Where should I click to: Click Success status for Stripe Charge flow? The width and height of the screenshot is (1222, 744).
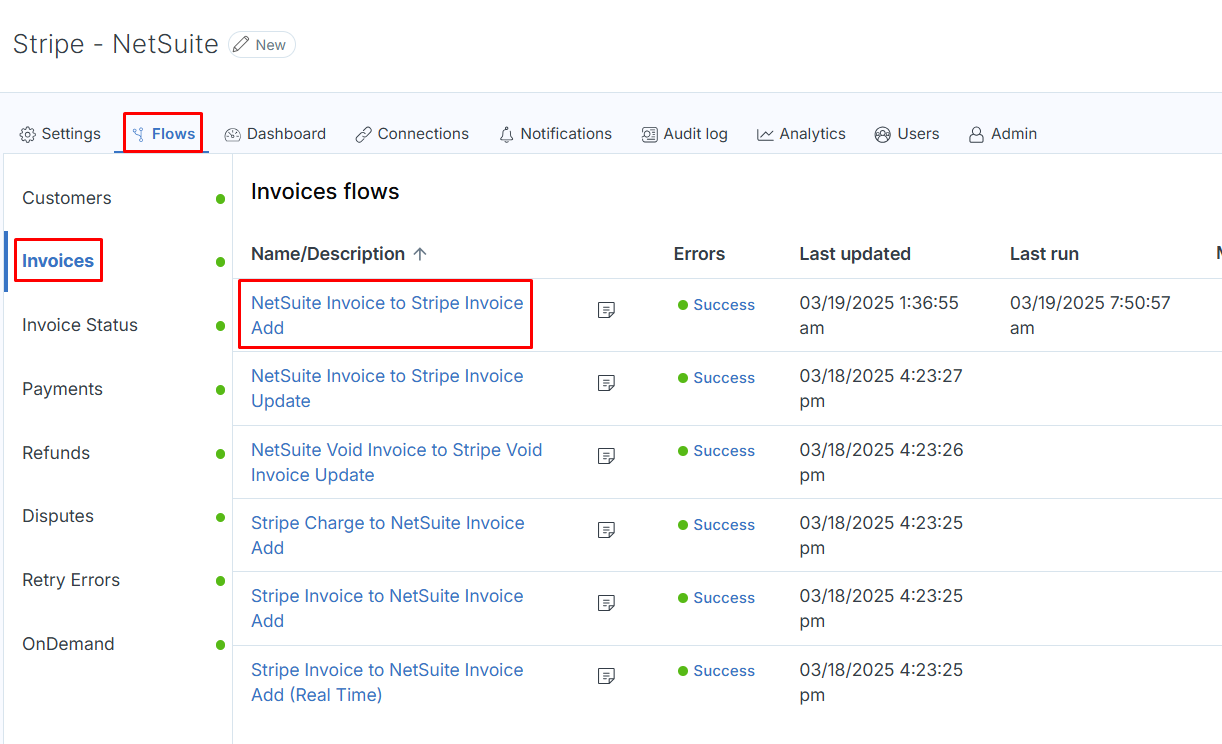(716, 525)
